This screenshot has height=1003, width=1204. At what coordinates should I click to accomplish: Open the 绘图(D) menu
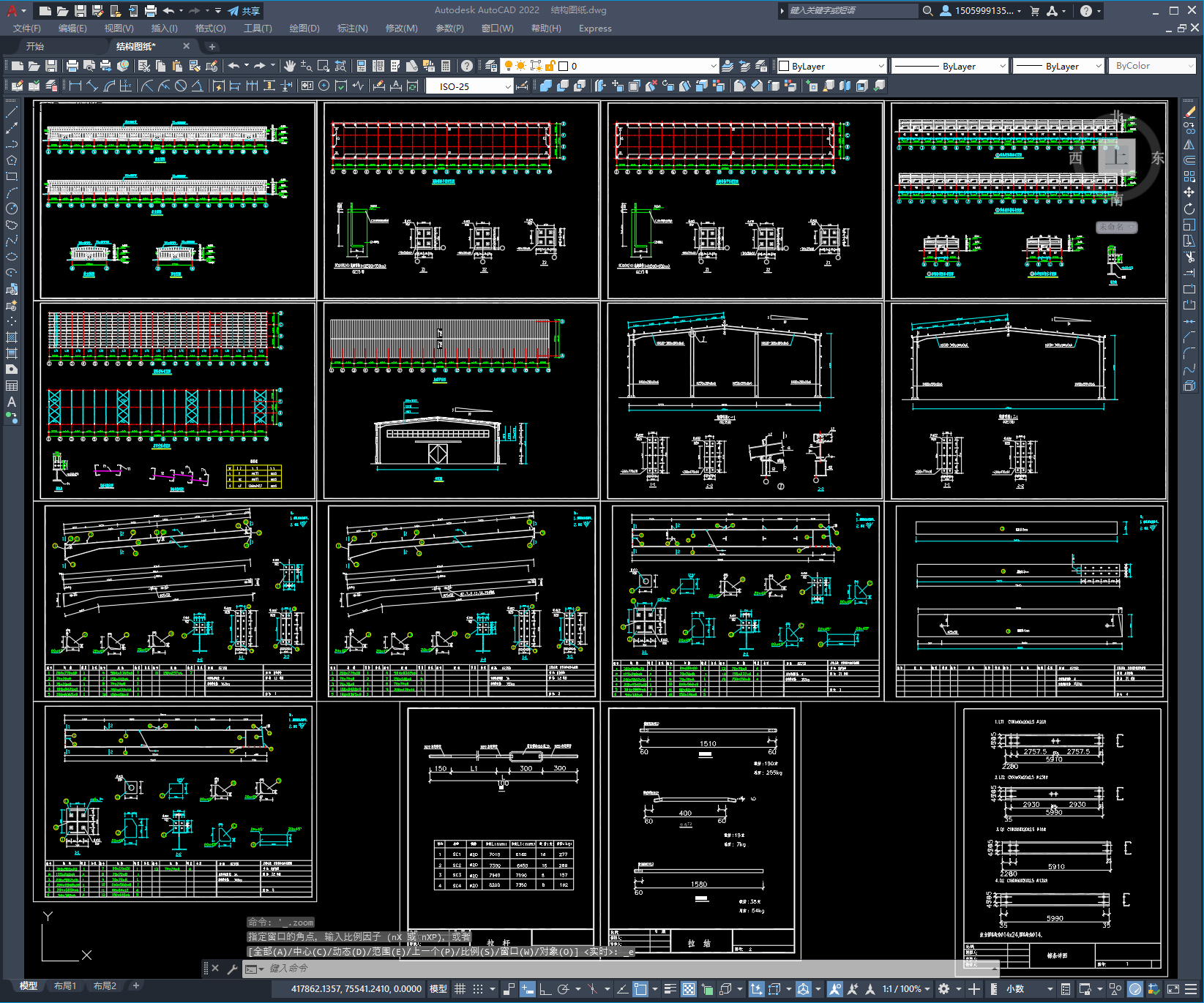(304, 28)
